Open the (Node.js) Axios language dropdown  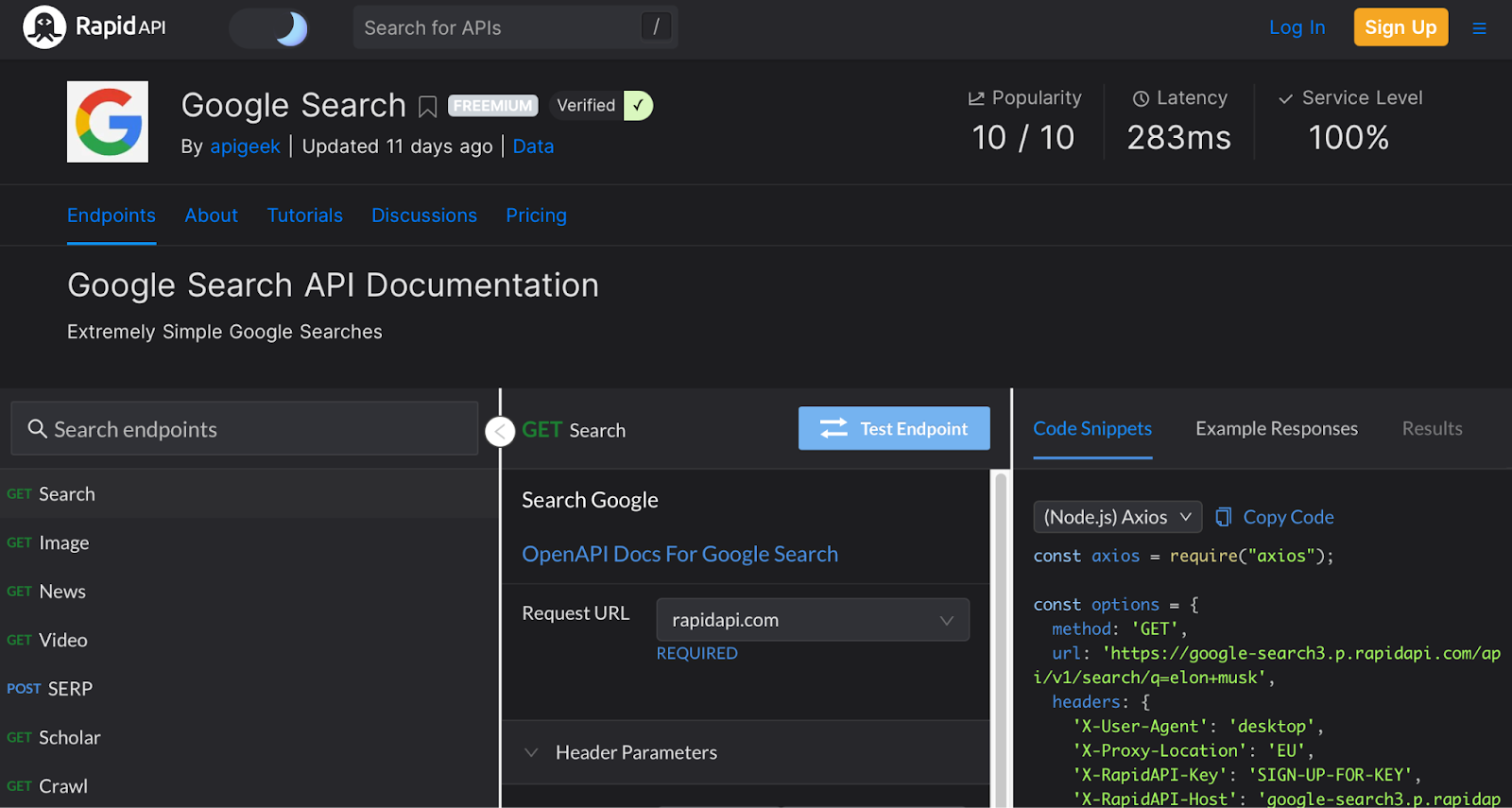coord(1117,517)
